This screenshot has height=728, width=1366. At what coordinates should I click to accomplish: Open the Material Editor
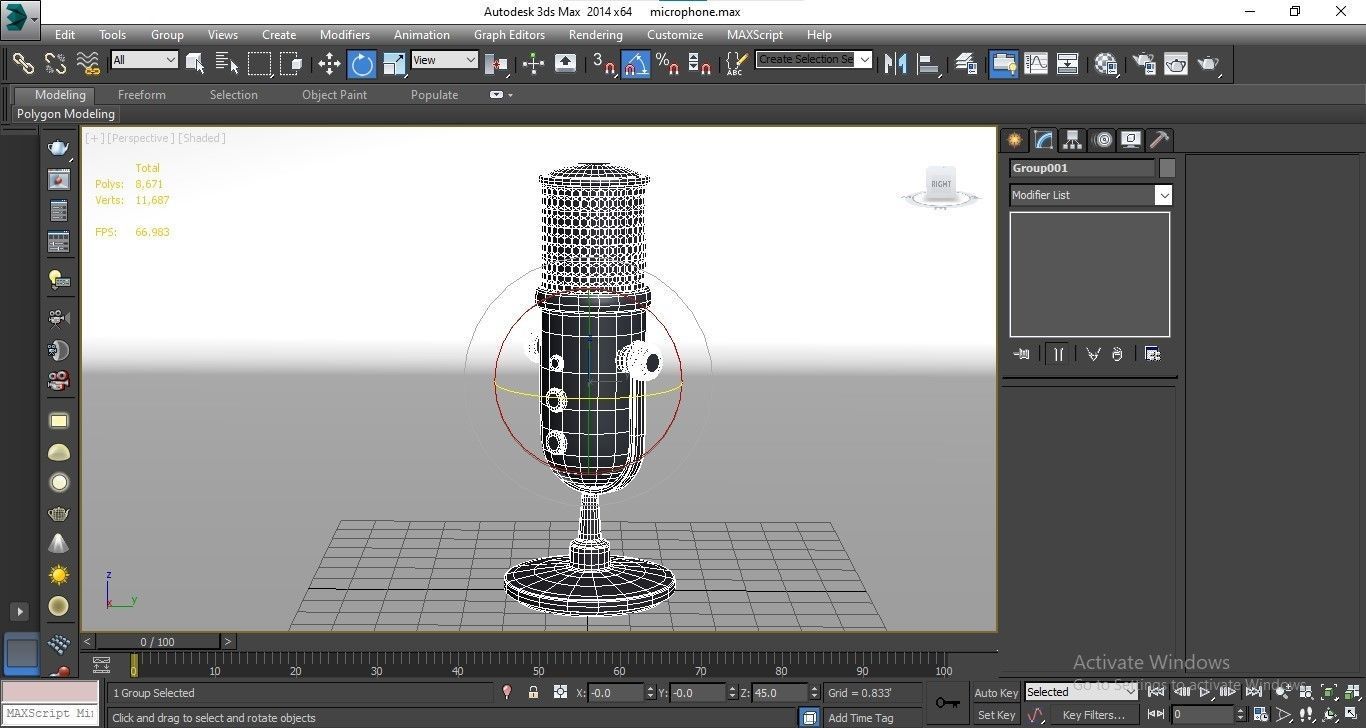tap(1106, 64)
